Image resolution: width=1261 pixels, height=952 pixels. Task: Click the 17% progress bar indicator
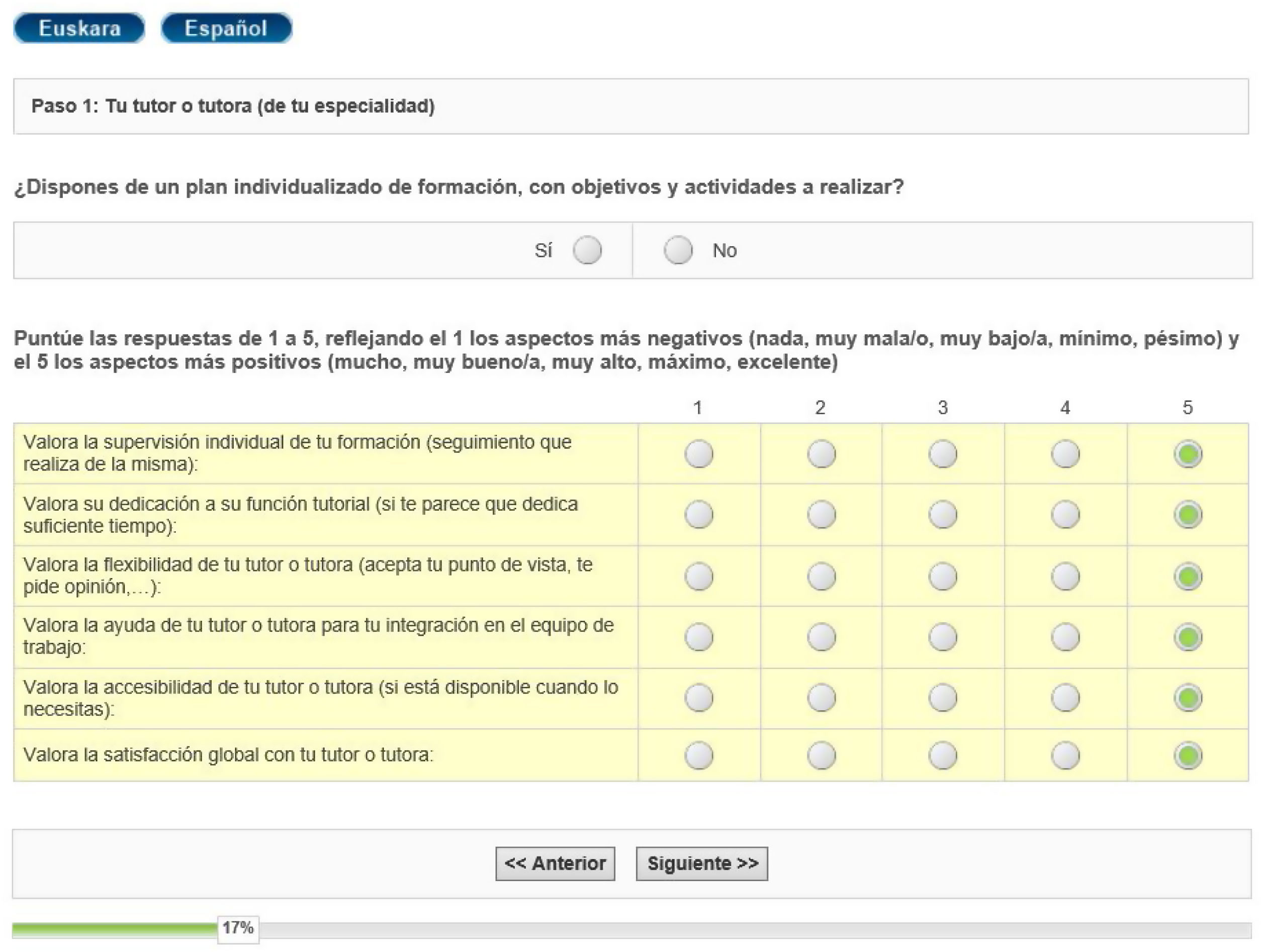(x=238, y=928)
